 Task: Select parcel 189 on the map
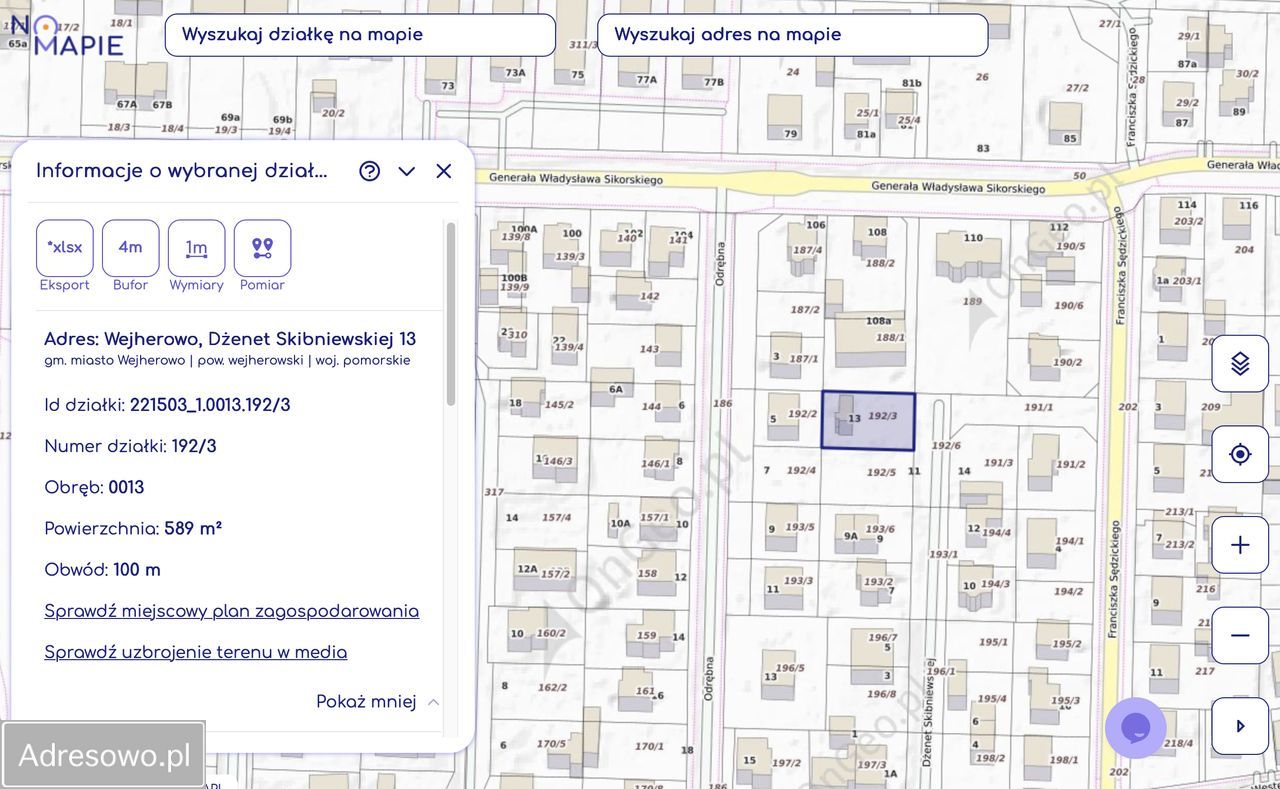pos(972,301)
